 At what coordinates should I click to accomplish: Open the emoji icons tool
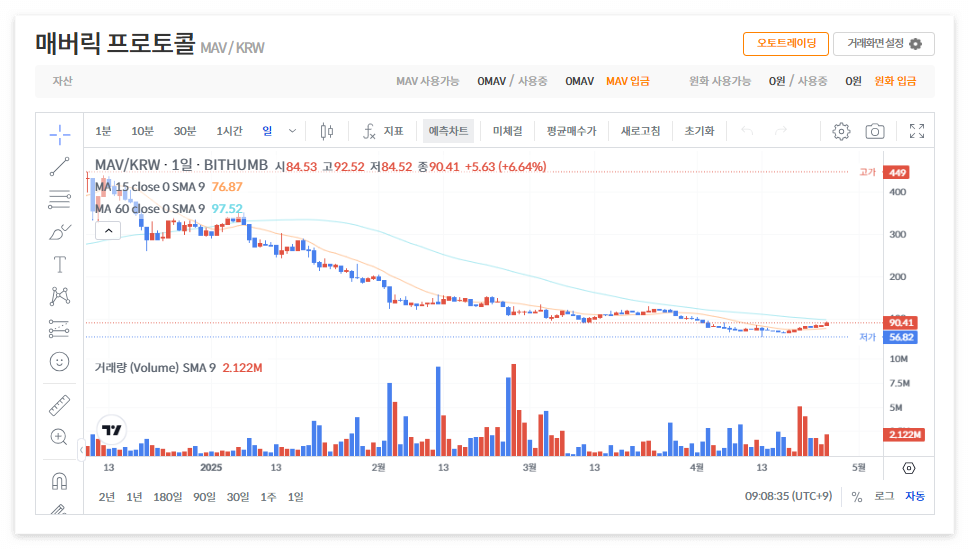coord(59,362)
